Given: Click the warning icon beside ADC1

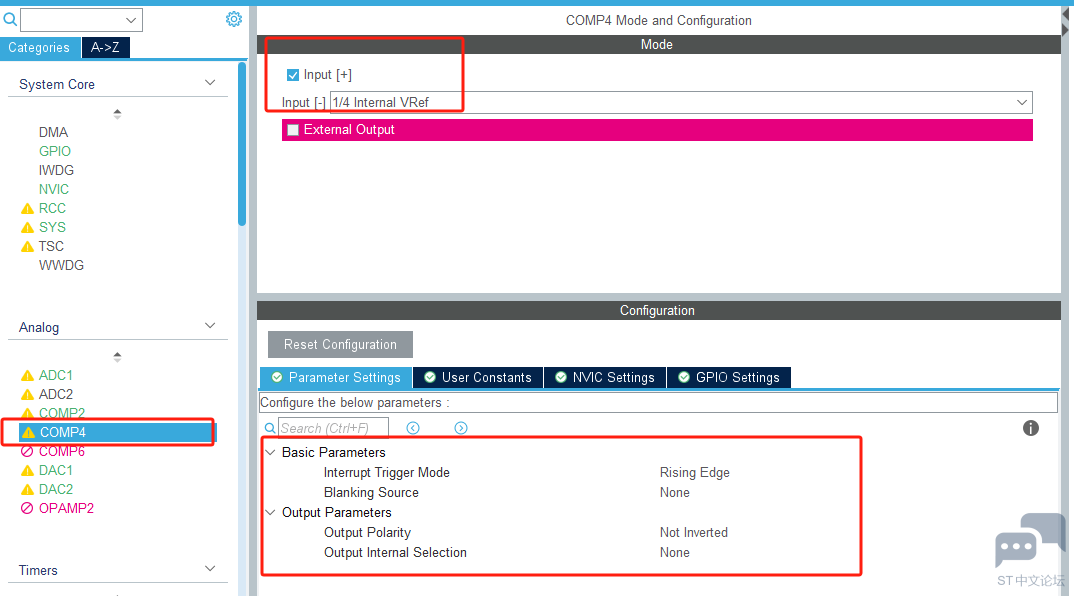Looking at the screenshot, I should (27, 375).
